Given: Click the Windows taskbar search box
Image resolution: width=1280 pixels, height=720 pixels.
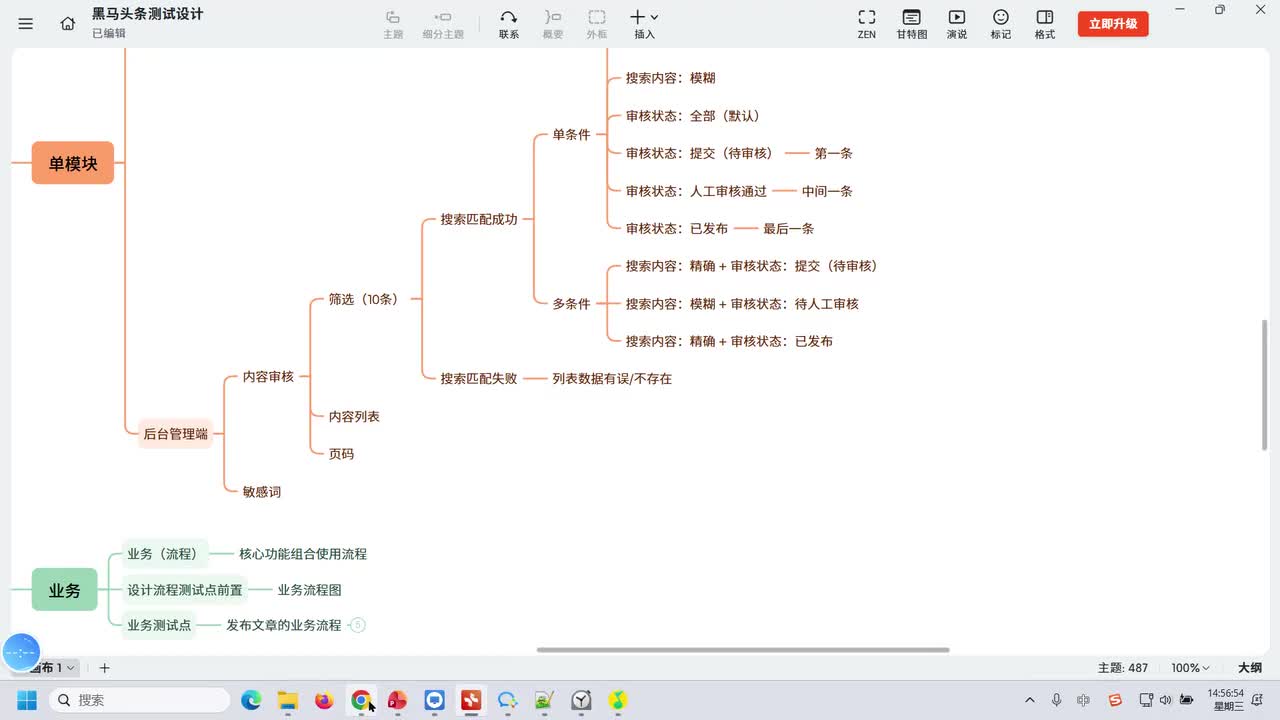Looking at the screenshot, I should tap(140, 700).
